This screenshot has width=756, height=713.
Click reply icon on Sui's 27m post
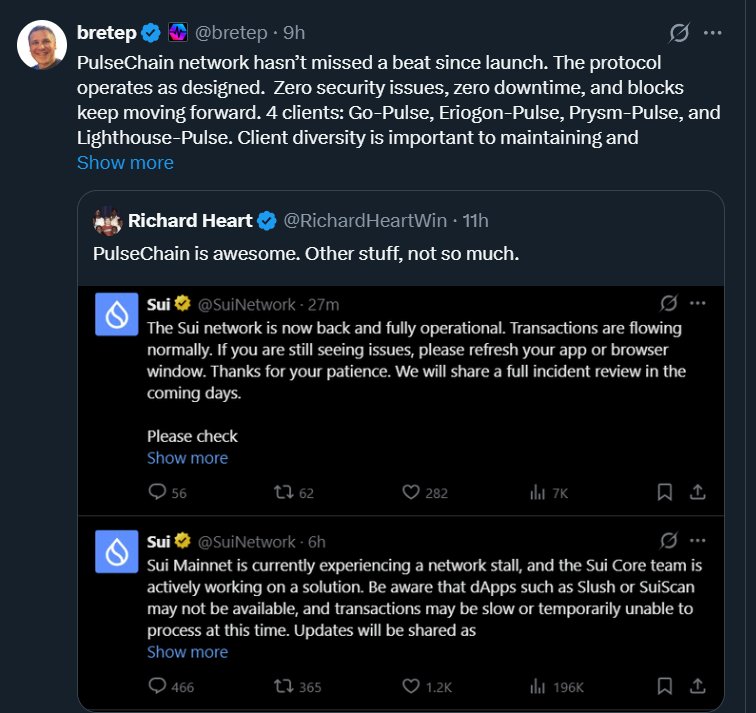point(156,492)
